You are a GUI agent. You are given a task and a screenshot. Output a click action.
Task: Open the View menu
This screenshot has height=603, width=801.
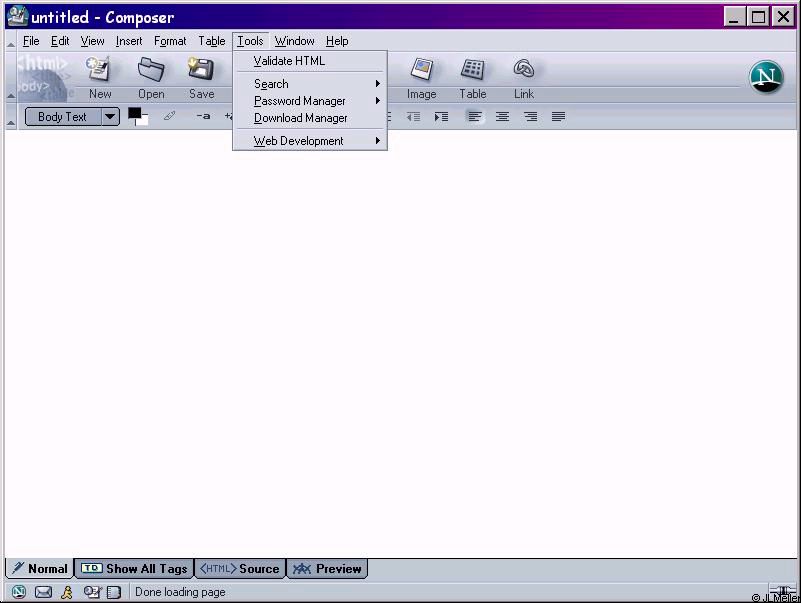(92, 41)
